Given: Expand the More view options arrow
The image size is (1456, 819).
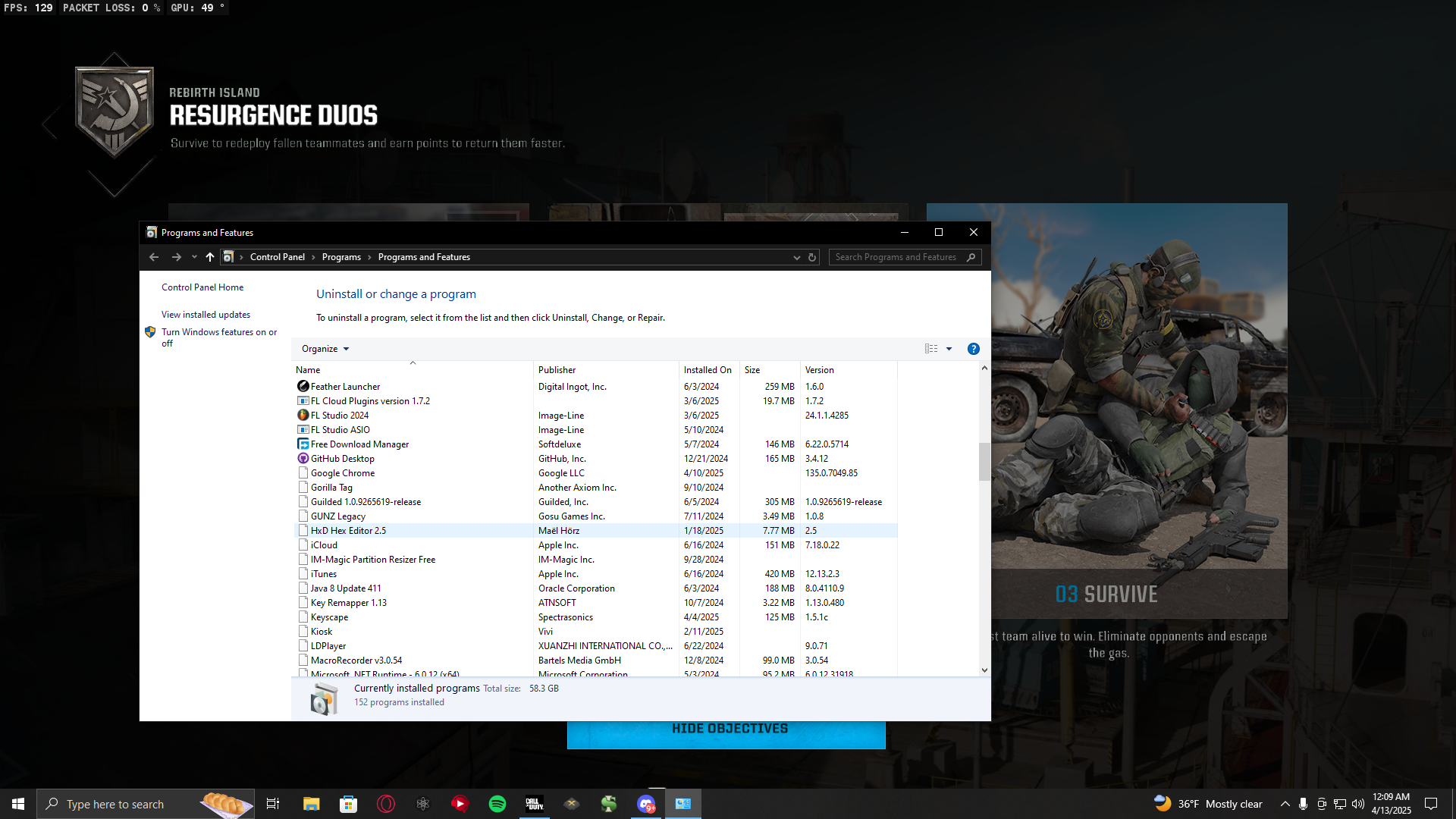Looking at the screenshot, I should click(x=949, y=349).
